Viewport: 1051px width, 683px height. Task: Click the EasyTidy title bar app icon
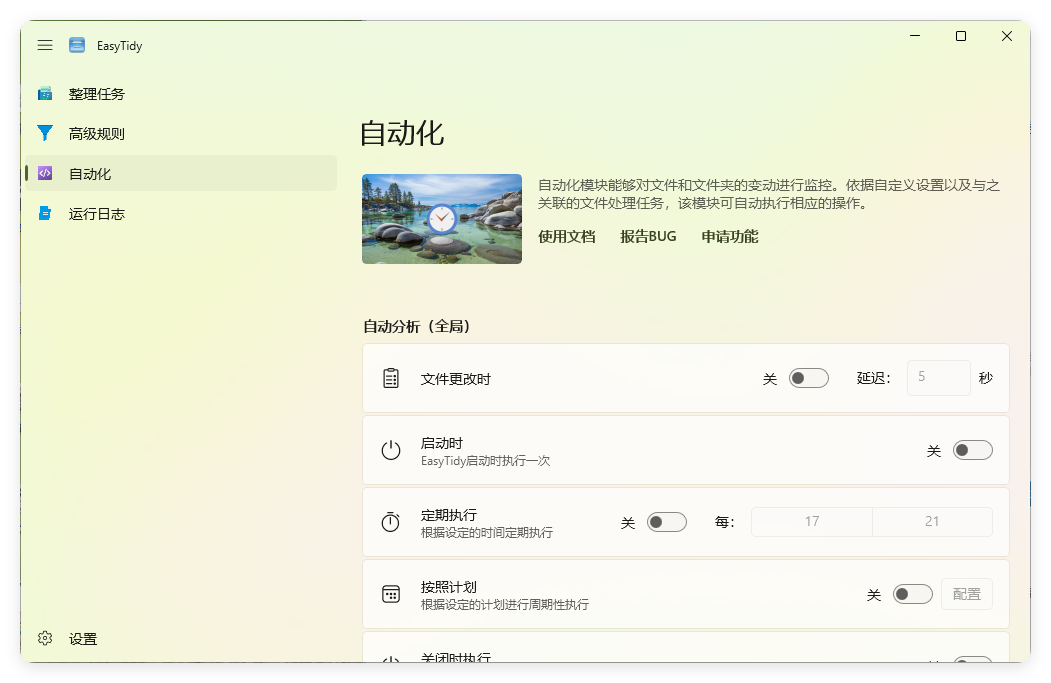(77, 44)
